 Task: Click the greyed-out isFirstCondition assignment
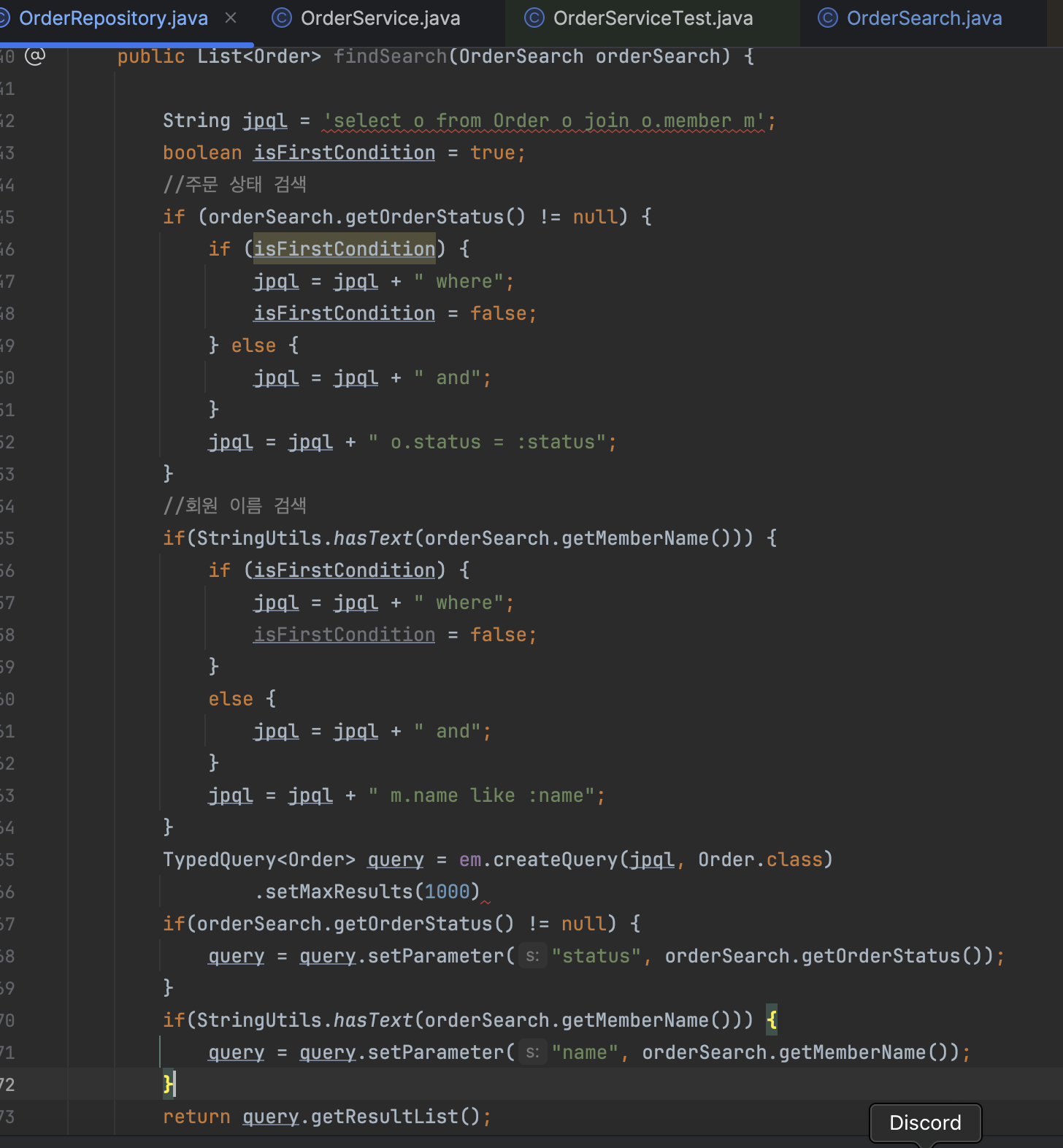(345, 635)
